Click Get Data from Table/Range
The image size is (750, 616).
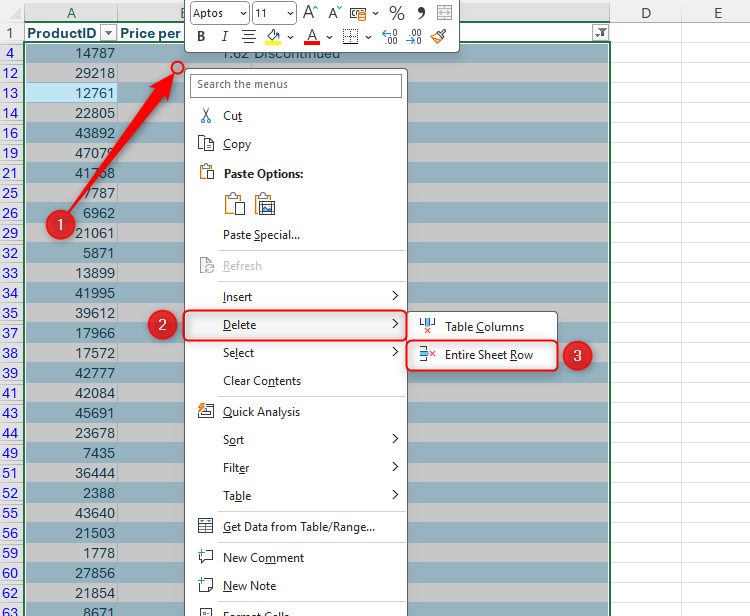(298, 527)
